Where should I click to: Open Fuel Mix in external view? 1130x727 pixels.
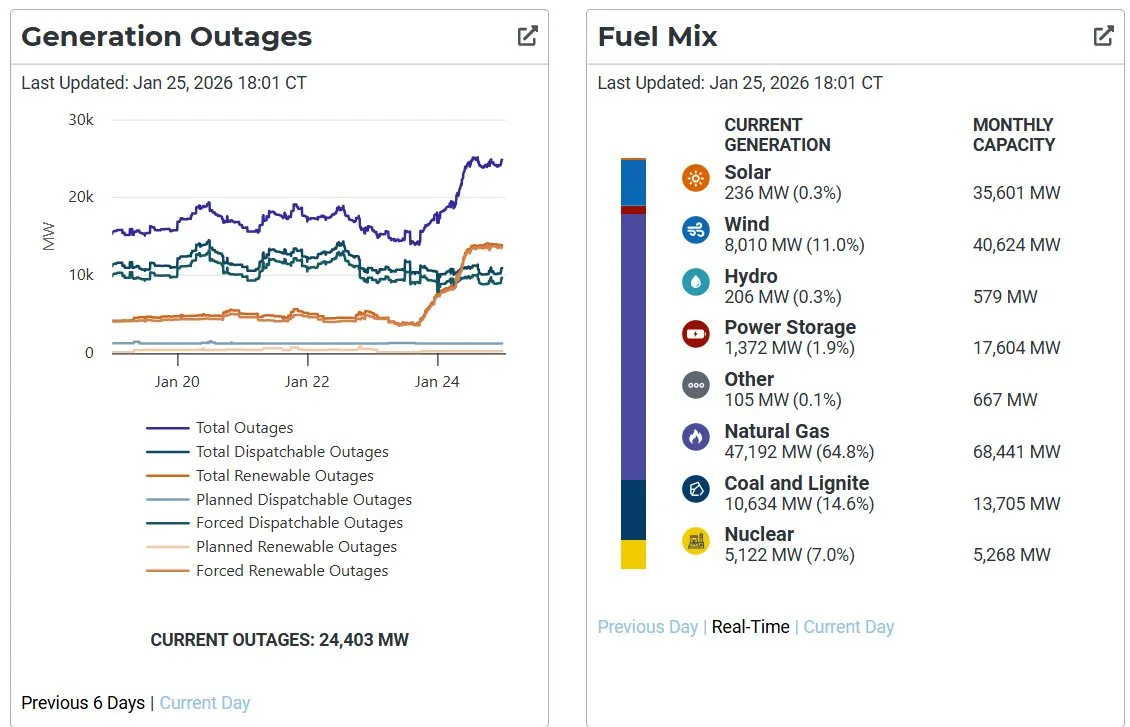(1103, 34)
